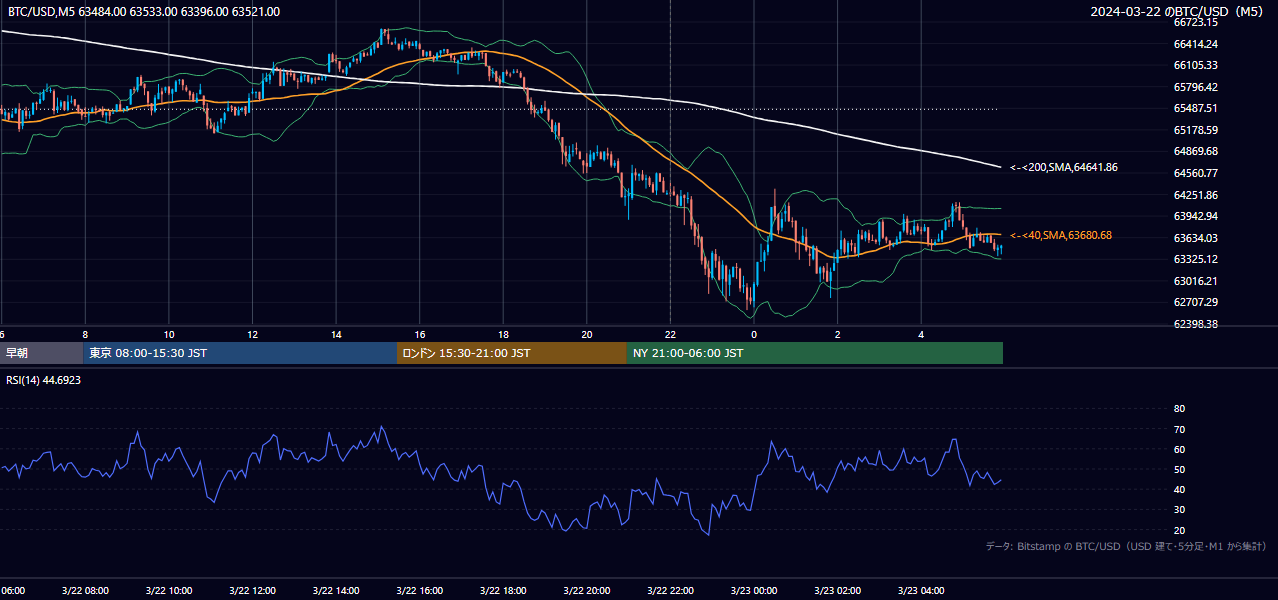Click bottom date label 3/22 22:00

point(670,590)
